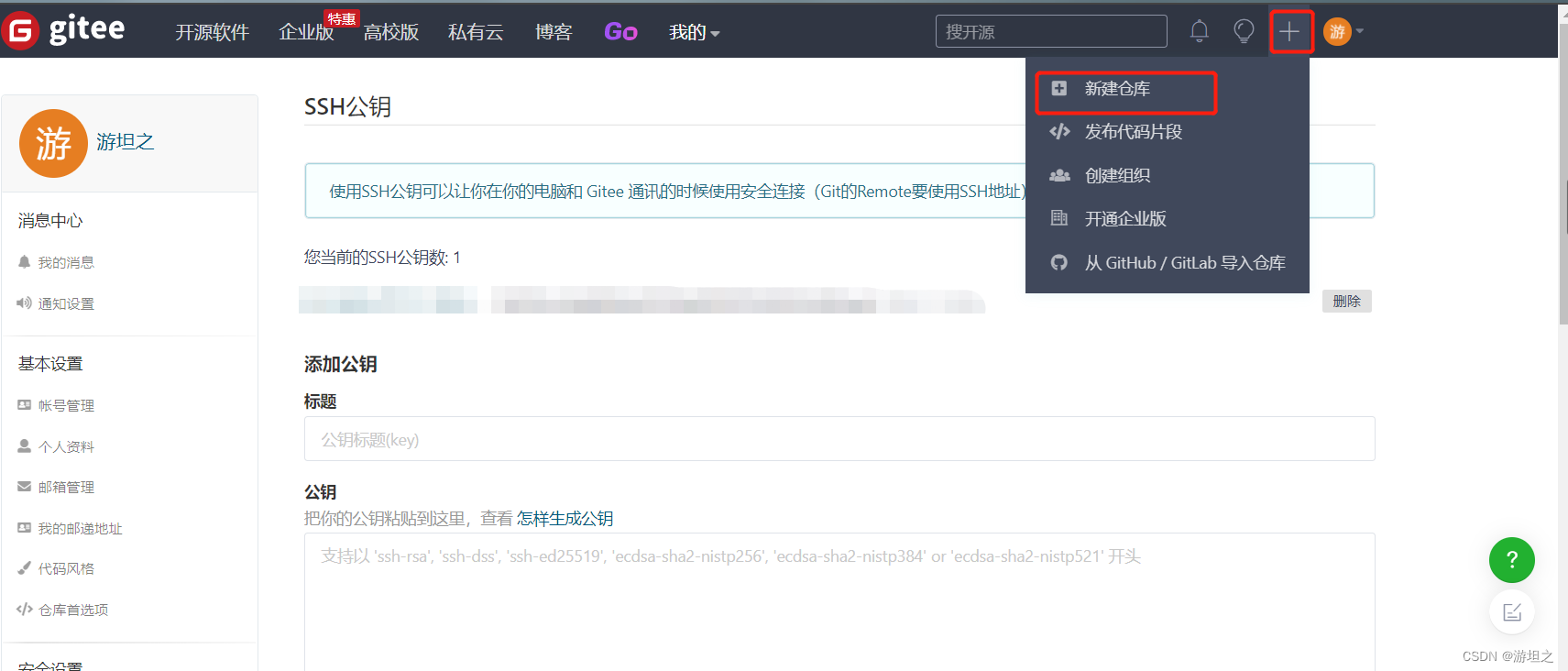Choose 从 GitHub / GitLab 导入仓库
This screenshot has height=671, width=1568.
coord(1184,263)
